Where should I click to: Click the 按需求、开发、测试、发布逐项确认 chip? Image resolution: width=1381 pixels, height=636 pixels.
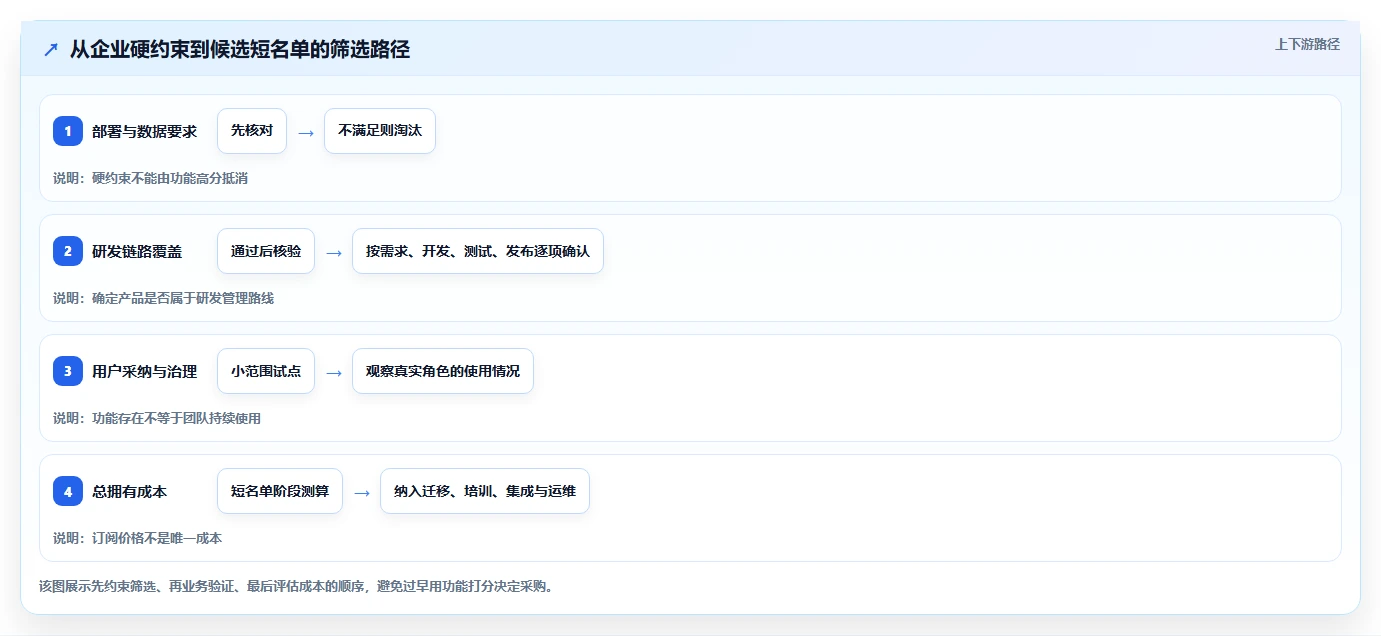point(478,251)
